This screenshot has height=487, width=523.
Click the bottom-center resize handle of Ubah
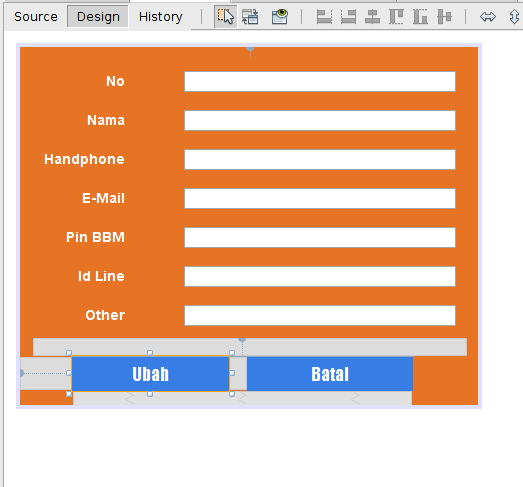pos(150,394)
